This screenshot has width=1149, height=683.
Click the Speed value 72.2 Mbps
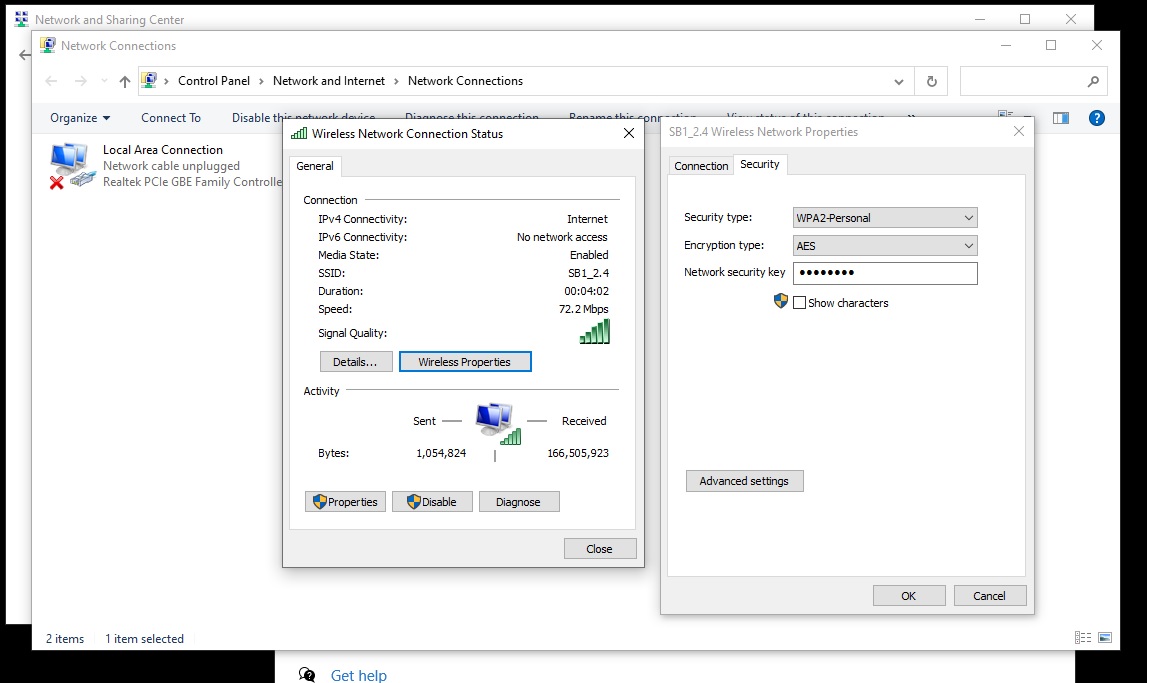click(583, 309)
